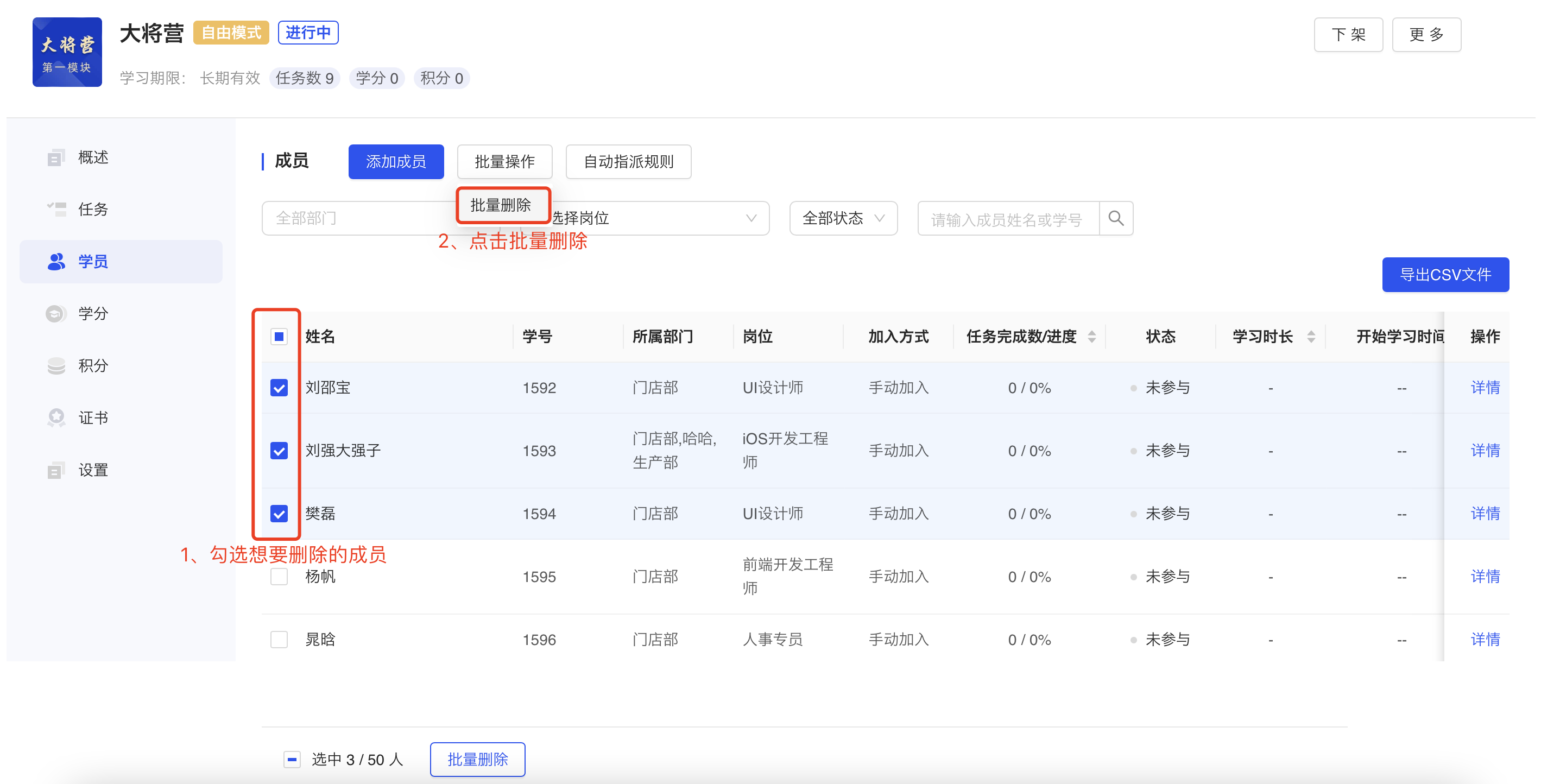Screen dimensions: 1541x784
Task: Toggle the select-all header checkbox
Action: (279, 337)
